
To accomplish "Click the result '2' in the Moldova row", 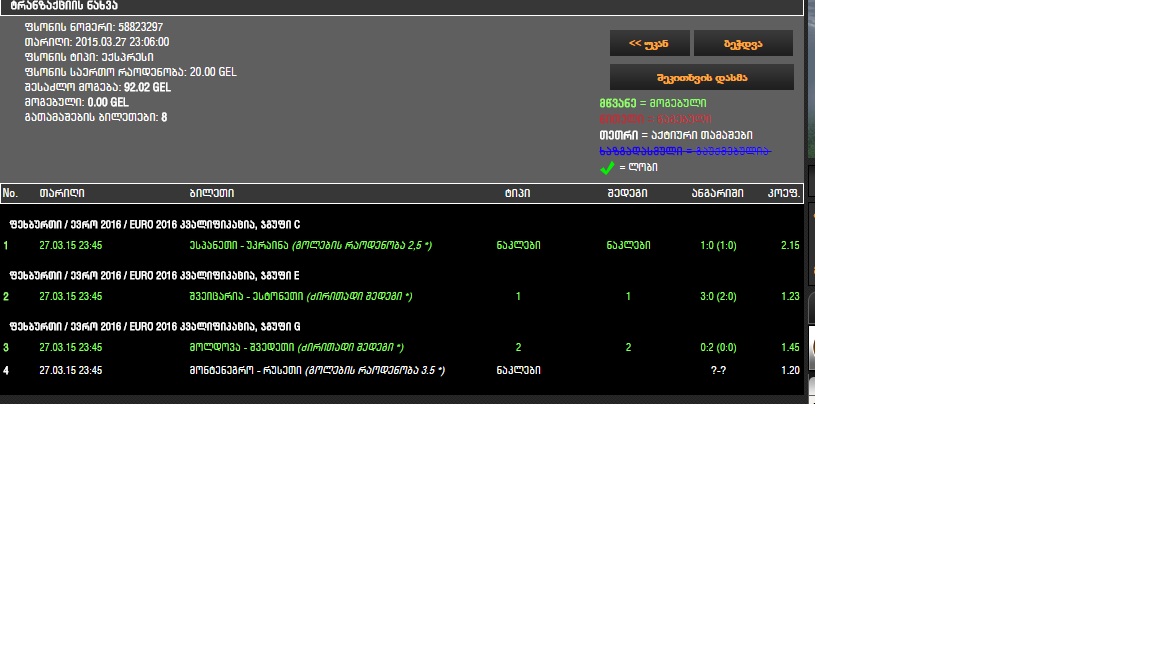I will pos(628,348).
